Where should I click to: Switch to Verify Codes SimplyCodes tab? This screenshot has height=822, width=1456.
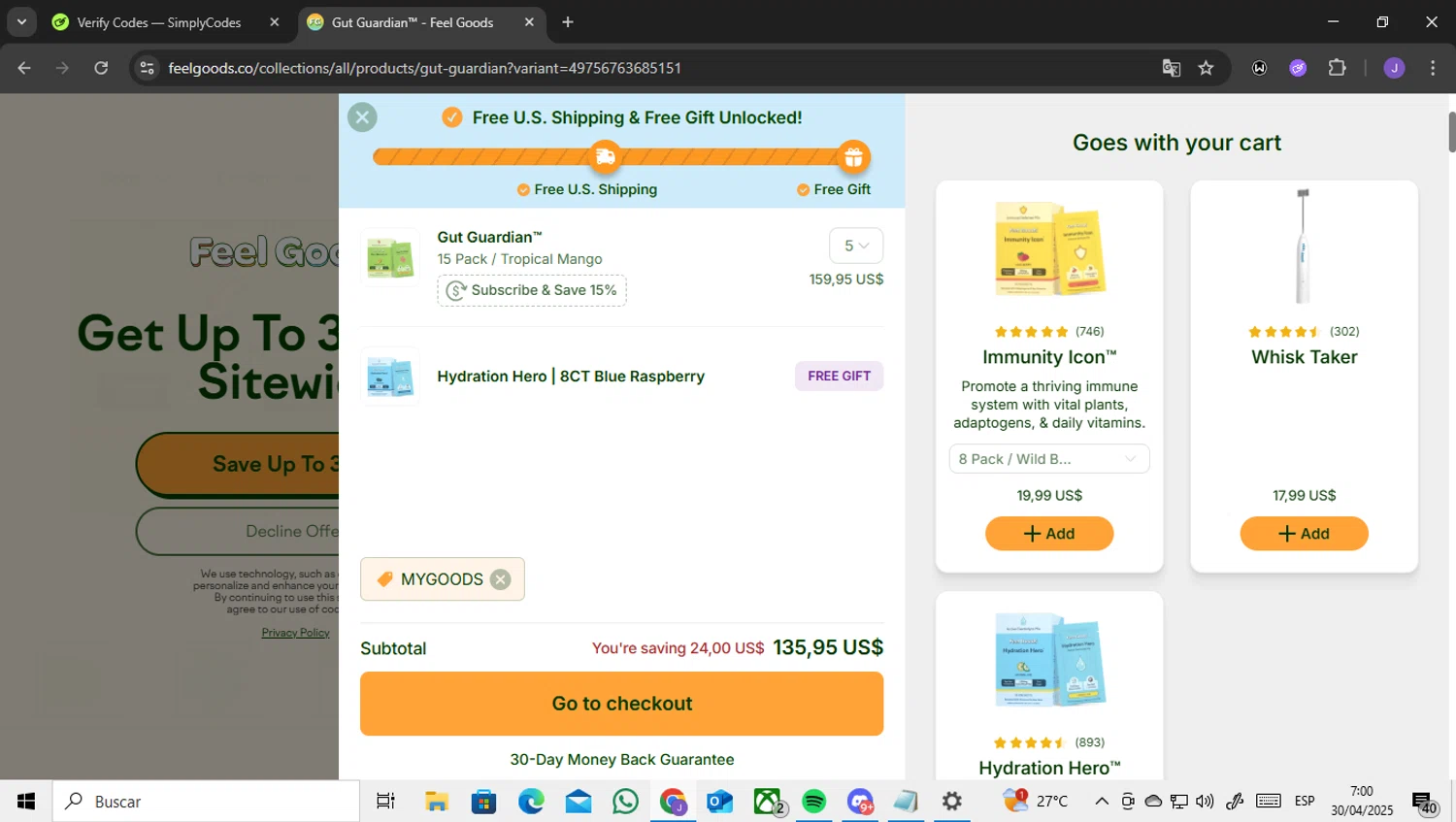tap(159, 22)
